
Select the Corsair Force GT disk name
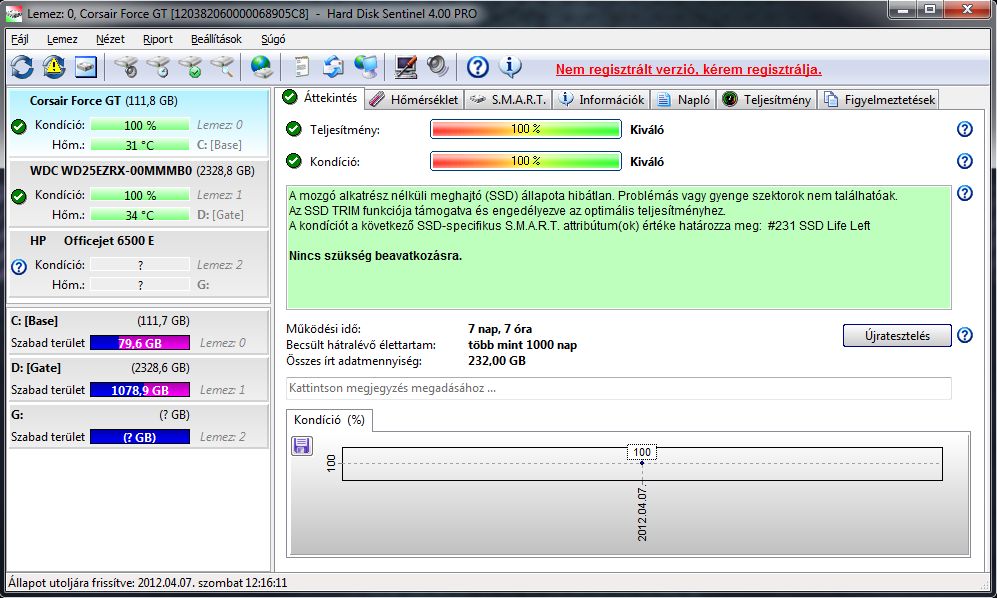click(75, 101)
